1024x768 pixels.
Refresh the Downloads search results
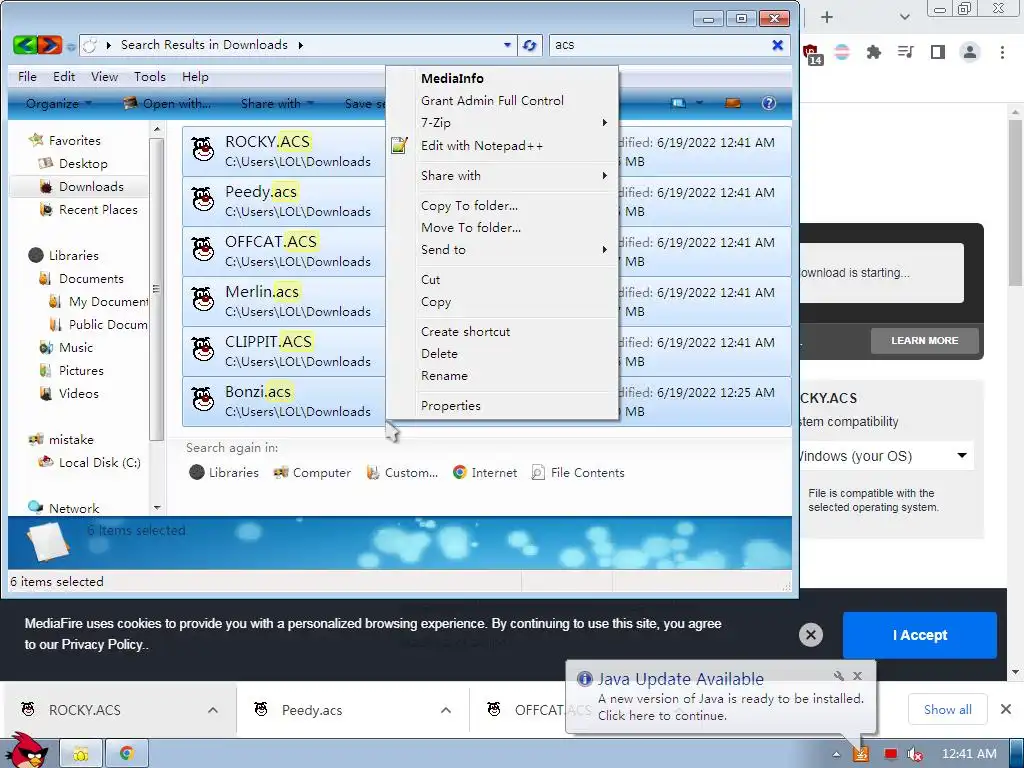click(530, 45)
